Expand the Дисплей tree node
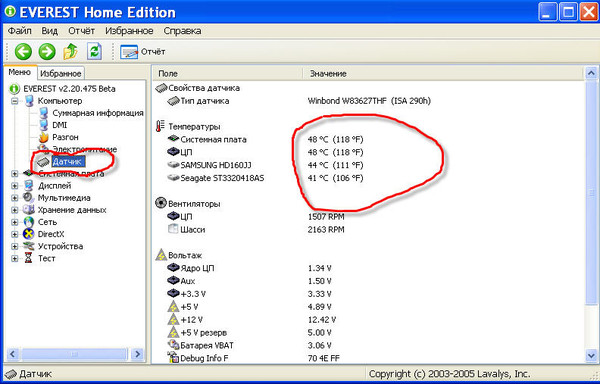This screenshot has height=384, width=600. (15, 186)
